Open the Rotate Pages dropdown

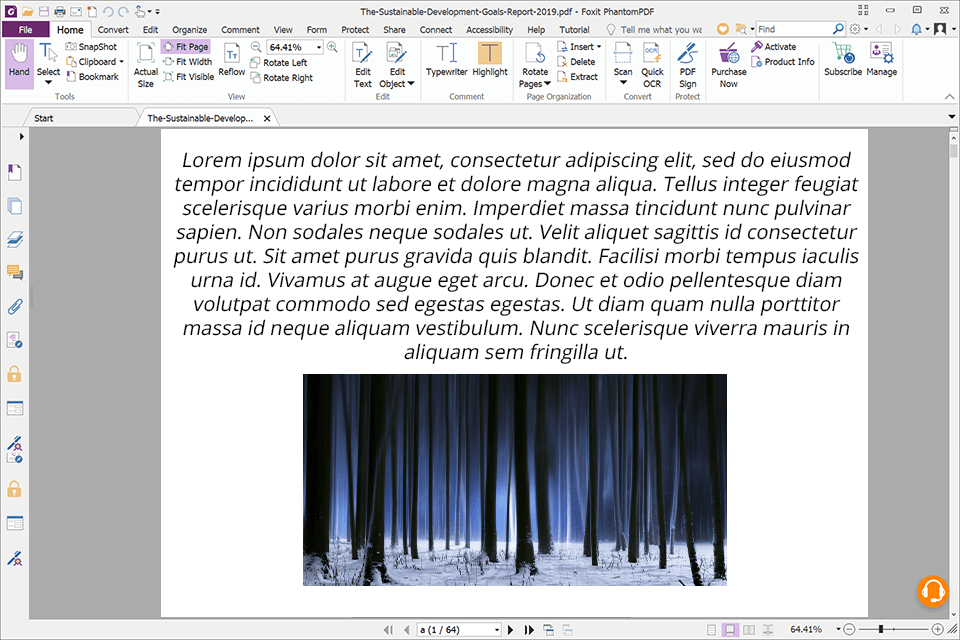tap(547, 84)
